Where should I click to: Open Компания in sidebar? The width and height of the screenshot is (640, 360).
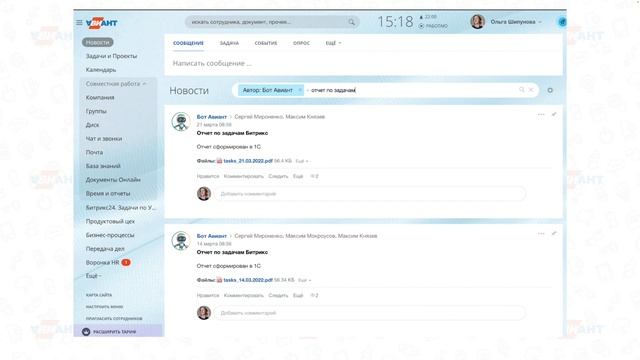pyautogui.click(x=100, y=98)
